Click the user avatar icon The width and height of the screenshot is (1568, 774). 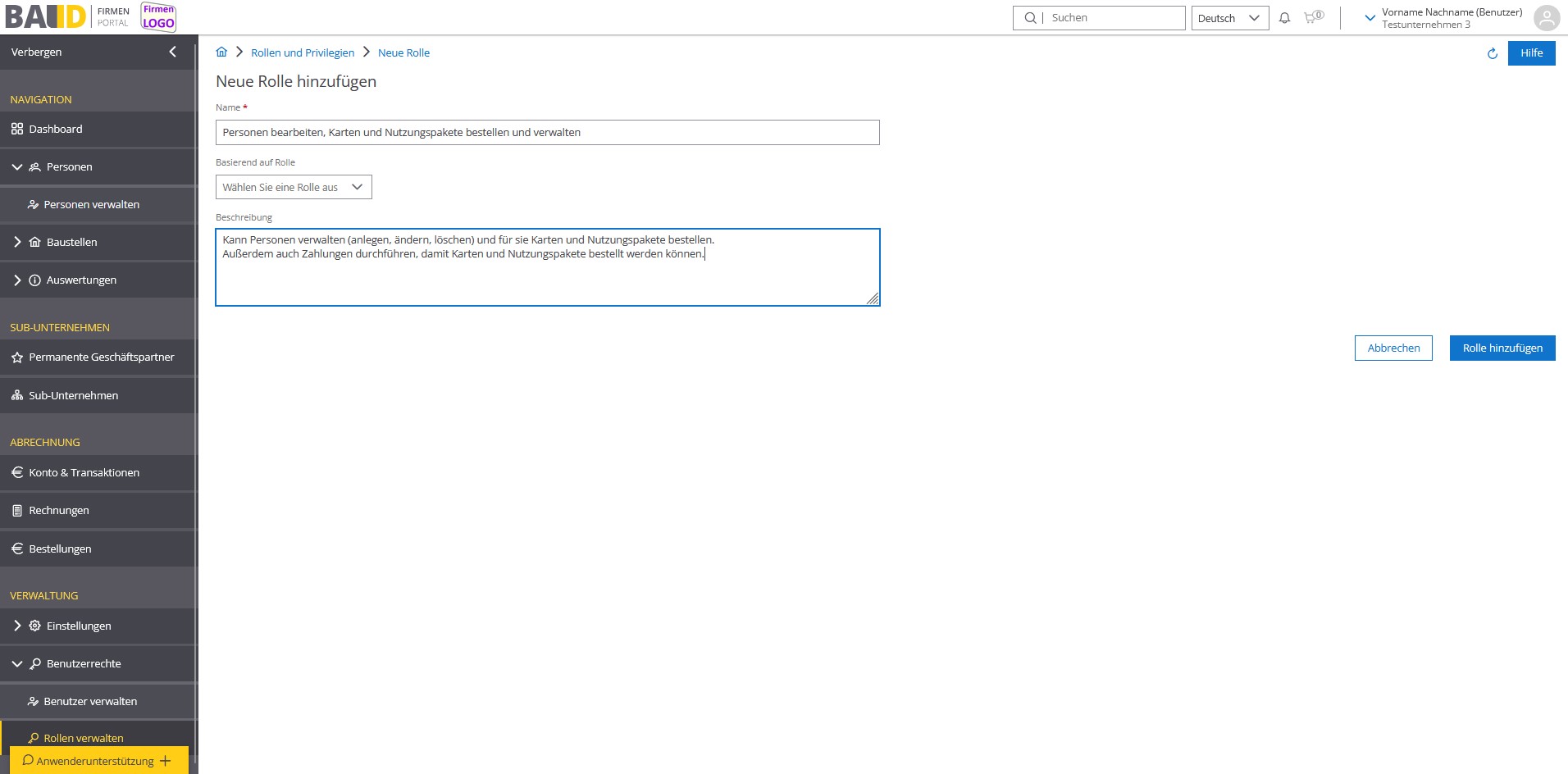tap(1546, 18)
